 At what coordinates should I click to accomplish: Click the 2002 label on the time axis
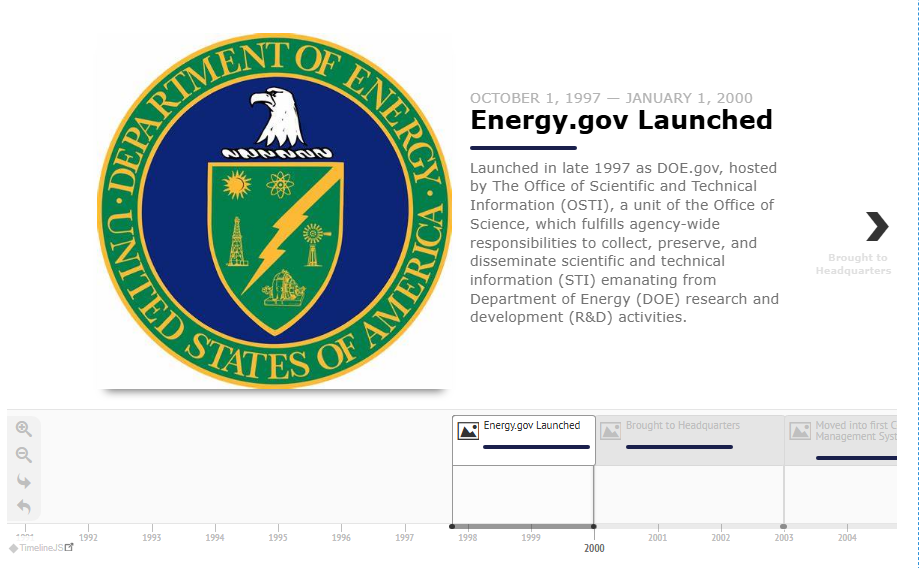[x=721, y=537]
